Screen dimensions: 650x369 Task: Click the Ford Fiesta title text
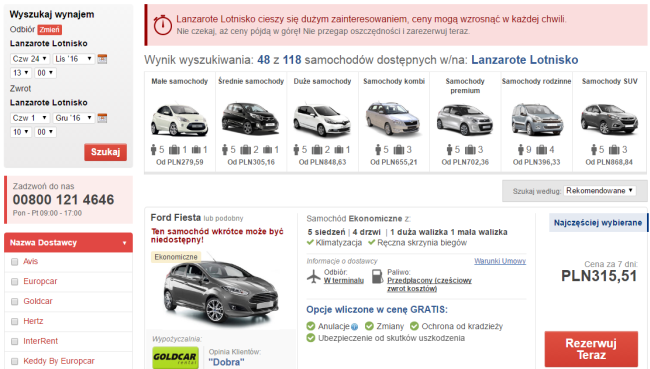175,218
